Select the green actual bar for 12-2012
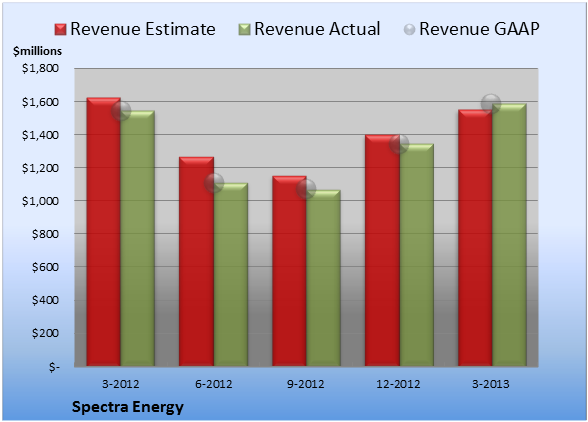588x422 pixels. click(x=417, y=255)
